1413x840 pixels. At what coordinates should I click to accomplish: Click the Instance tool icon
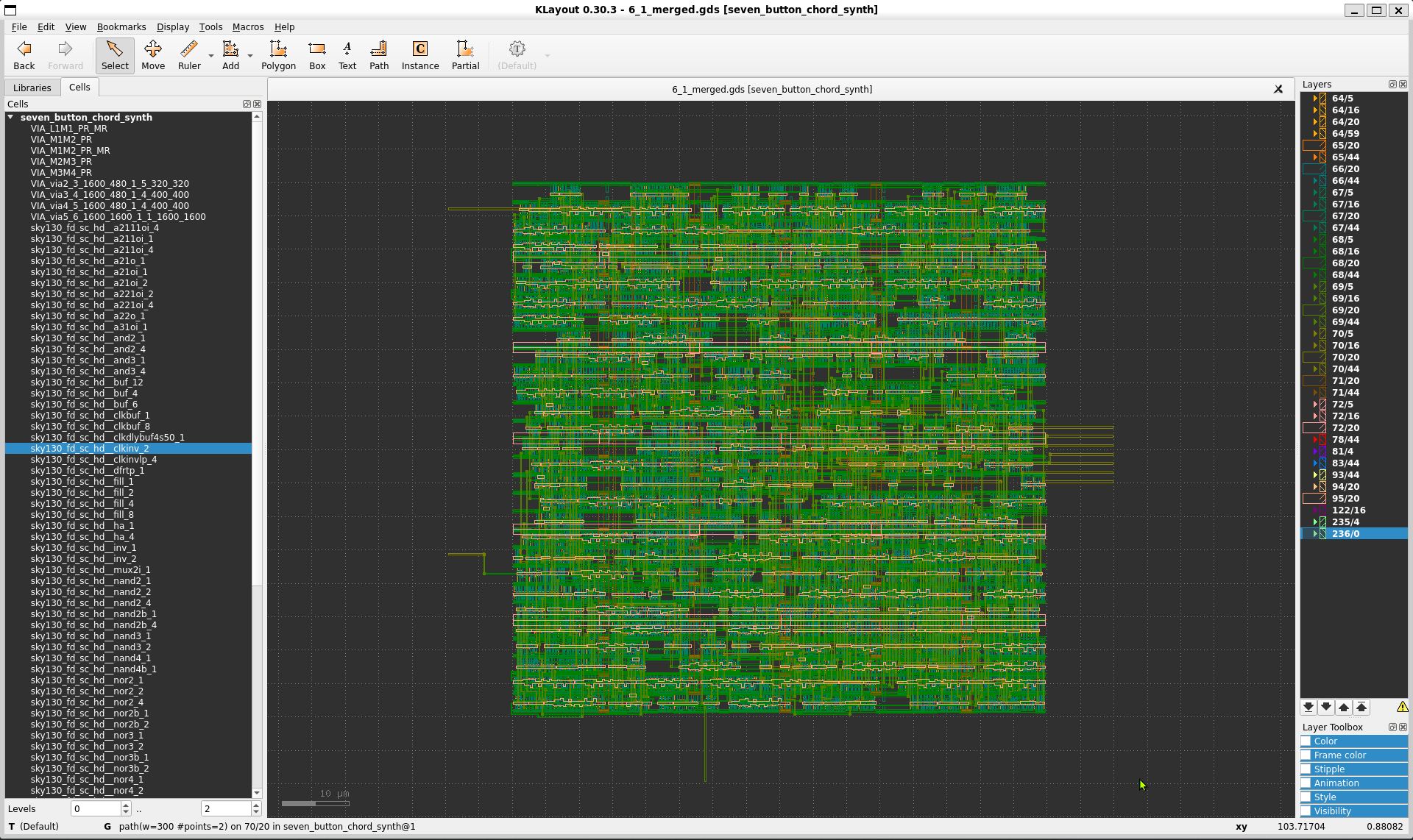(419, 55)
